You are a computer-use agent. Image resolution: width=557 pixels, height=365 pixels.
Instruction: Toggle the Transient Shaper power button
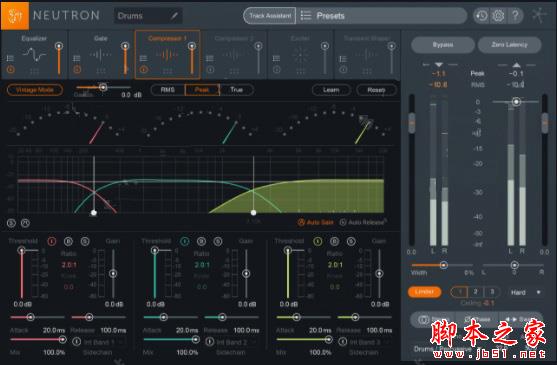pos(343,70)
